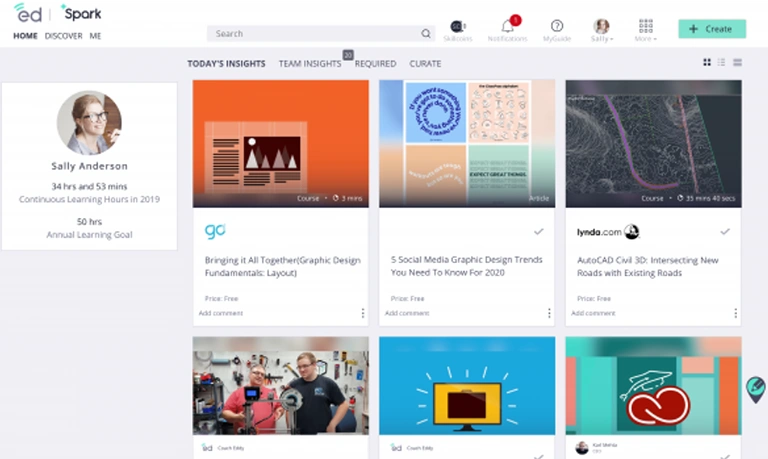This screenshot has height=459, width=768.
Task: Open options menu on Bringing it All Together card
Action: 362,313
